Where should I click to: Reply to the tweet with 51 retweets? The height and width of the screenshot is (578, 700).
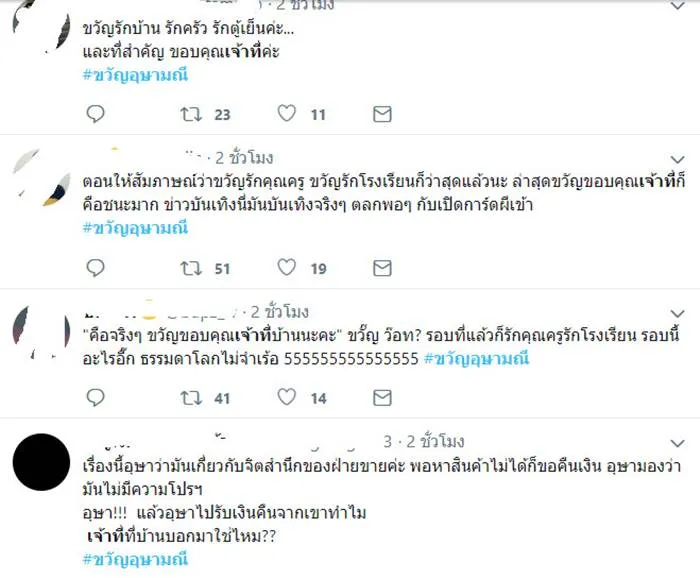pos(95,268)
